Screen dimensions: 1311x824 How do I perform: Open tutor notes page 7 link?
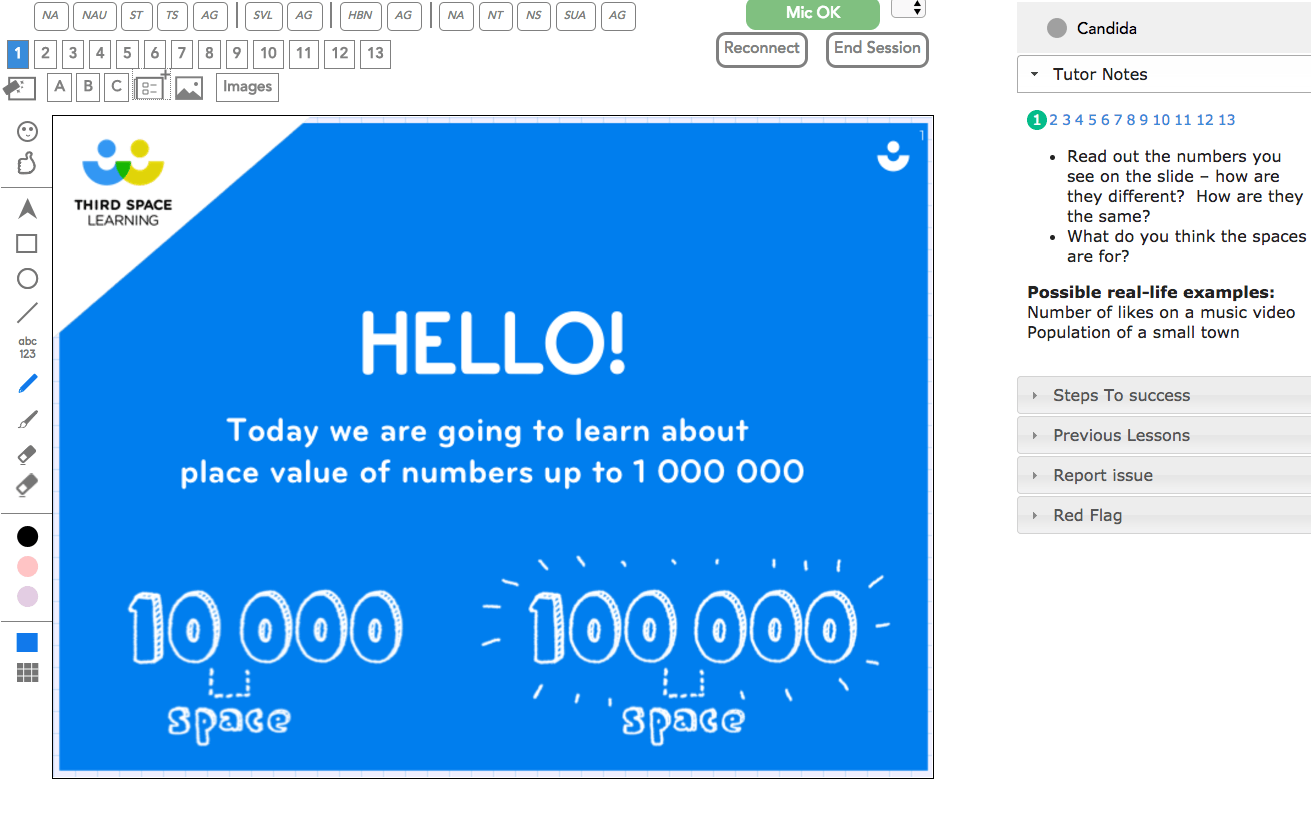[1118, 120]
